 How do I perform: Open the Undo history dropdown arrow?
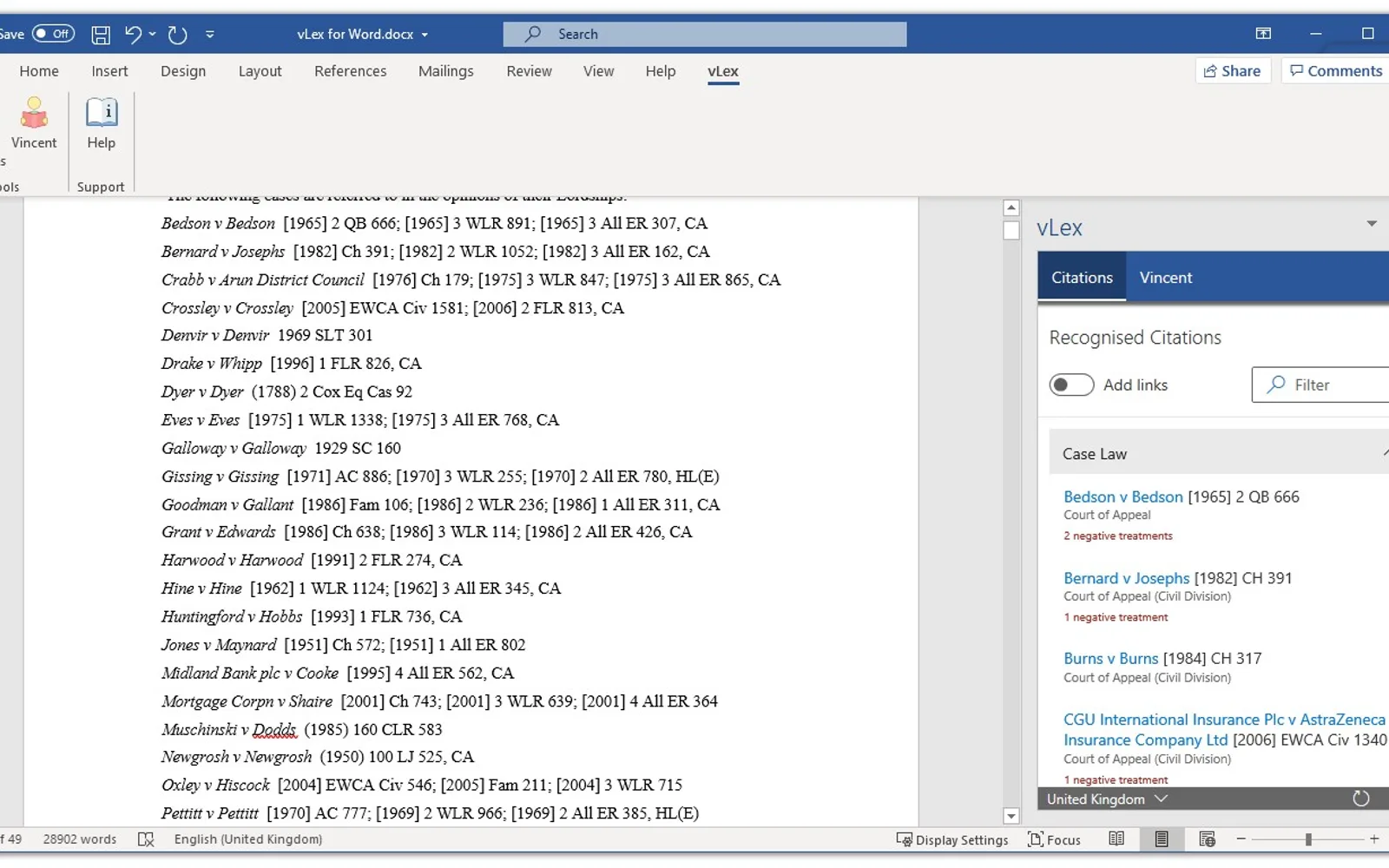tap(153, 35)
